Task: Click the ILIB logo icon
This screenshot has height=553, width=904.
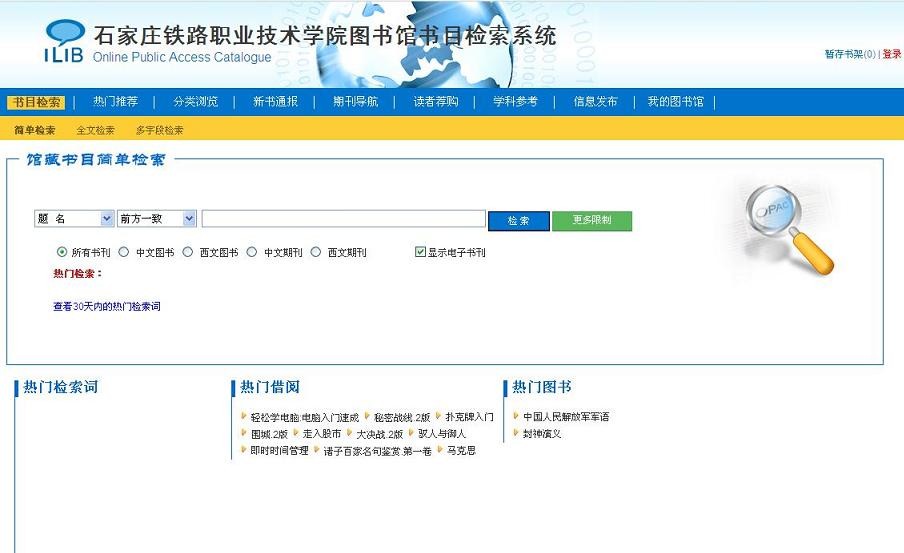Action: pyautogui.click(x=64, y=42)
